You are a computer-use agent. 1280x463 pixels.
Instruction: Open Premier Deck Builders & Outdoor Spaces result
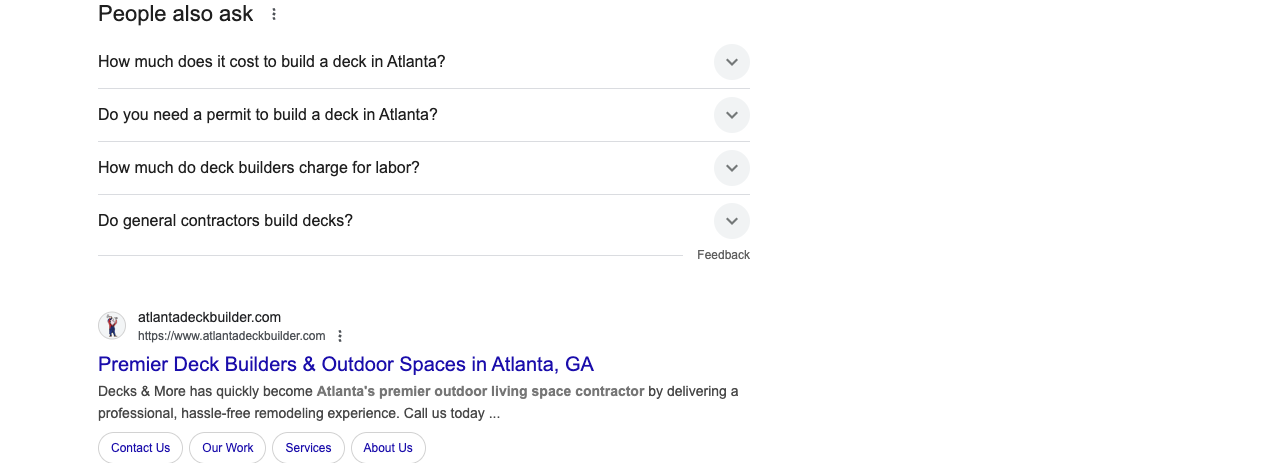click(346, 364)
